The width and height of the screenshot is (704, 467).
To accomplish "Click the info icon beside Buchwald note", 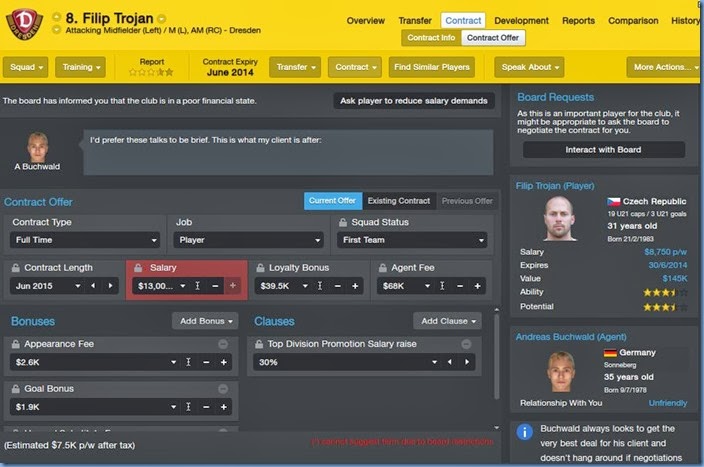I will point(524,432).
